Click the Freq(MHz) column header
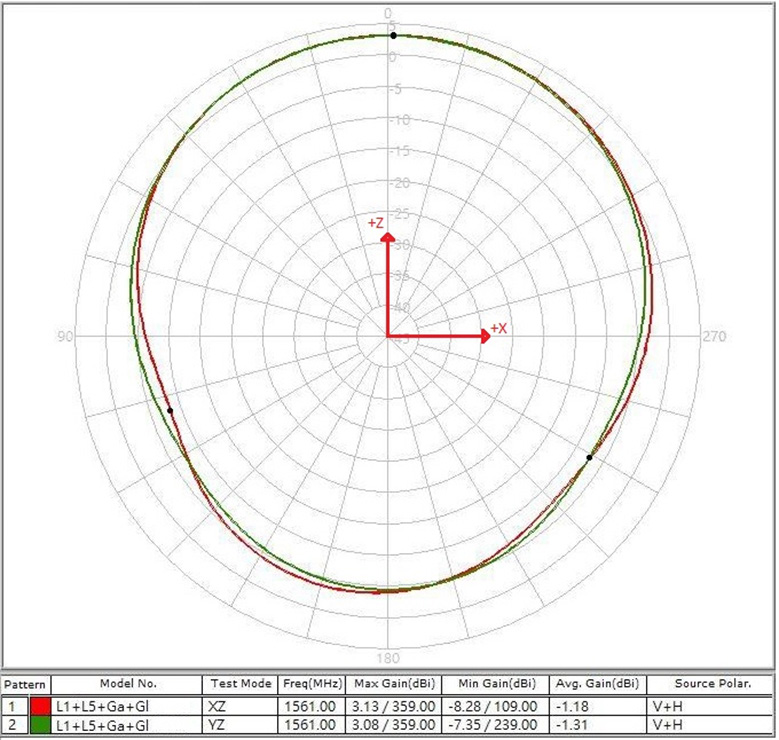779x740 pixels. (310, 685)
